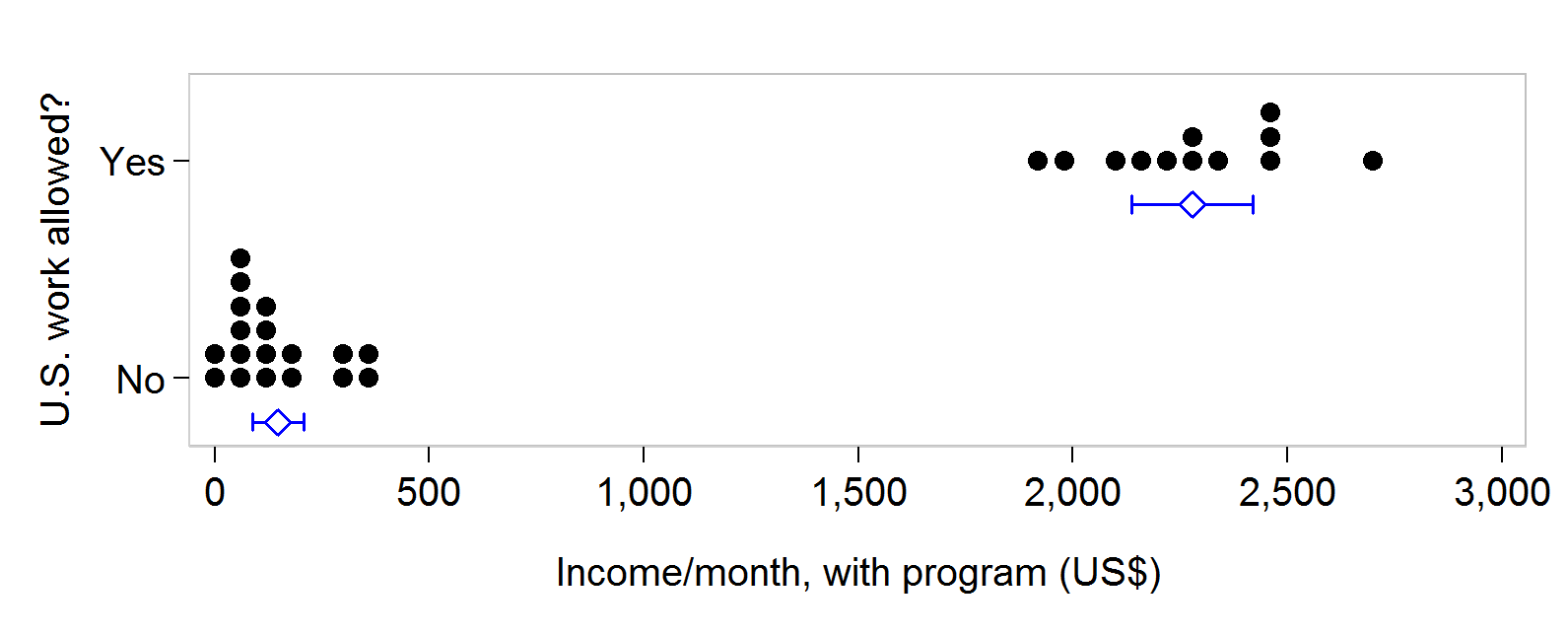The width and height of the screenshot is (1568, 636).
Task: Click the dot at zero income on the No baseline
Action: click(215, 378)
